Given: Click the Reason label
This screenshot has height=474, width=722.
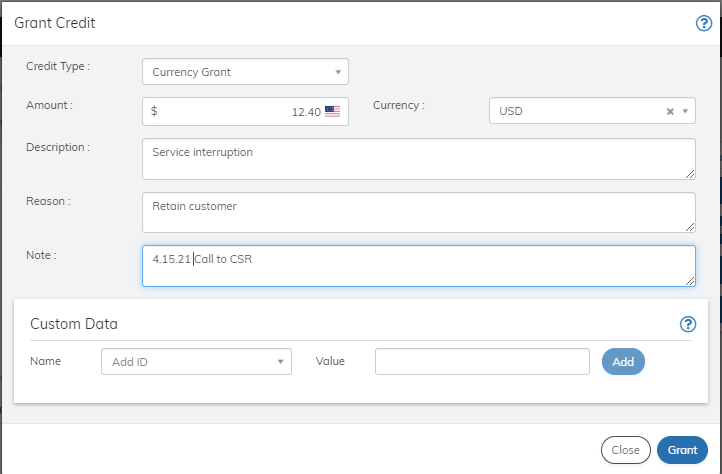Looking at the screenshot, I should (48, 201).
